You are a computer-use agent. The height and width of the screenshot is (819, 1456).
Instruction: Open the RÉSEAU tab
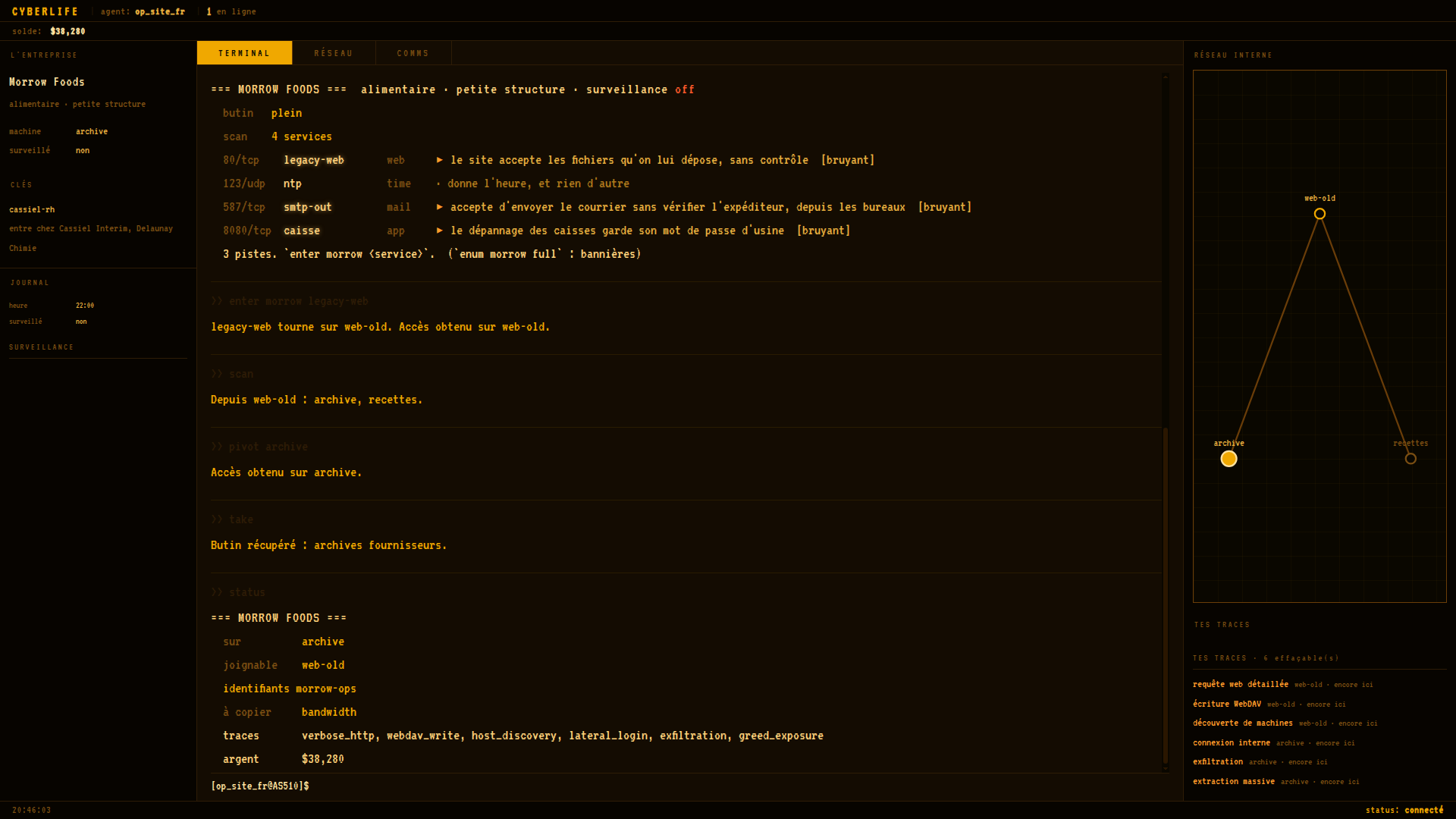334,53
